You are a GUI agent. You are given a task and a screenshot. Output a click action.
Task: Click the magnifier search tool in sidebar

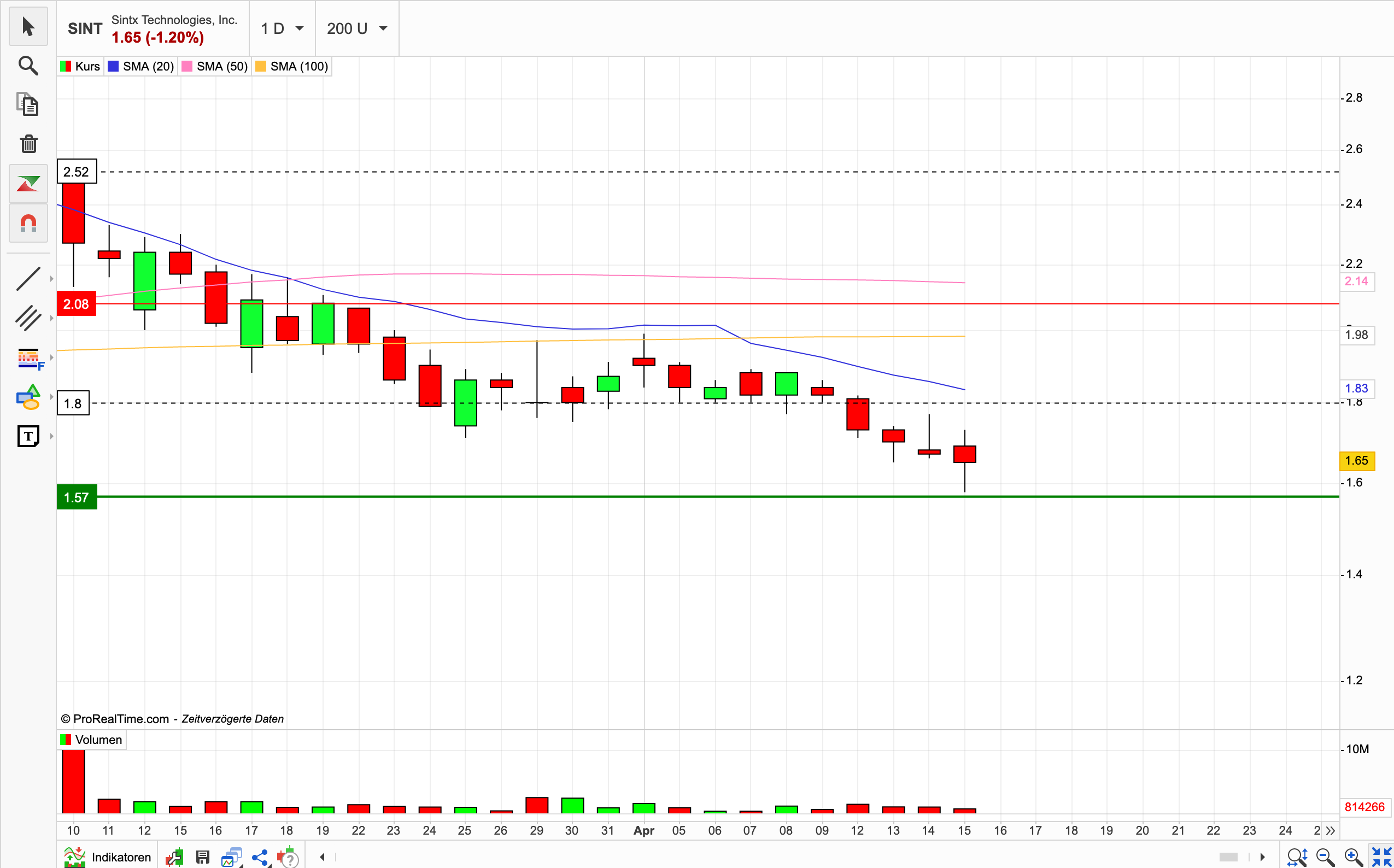coord(28,66)
